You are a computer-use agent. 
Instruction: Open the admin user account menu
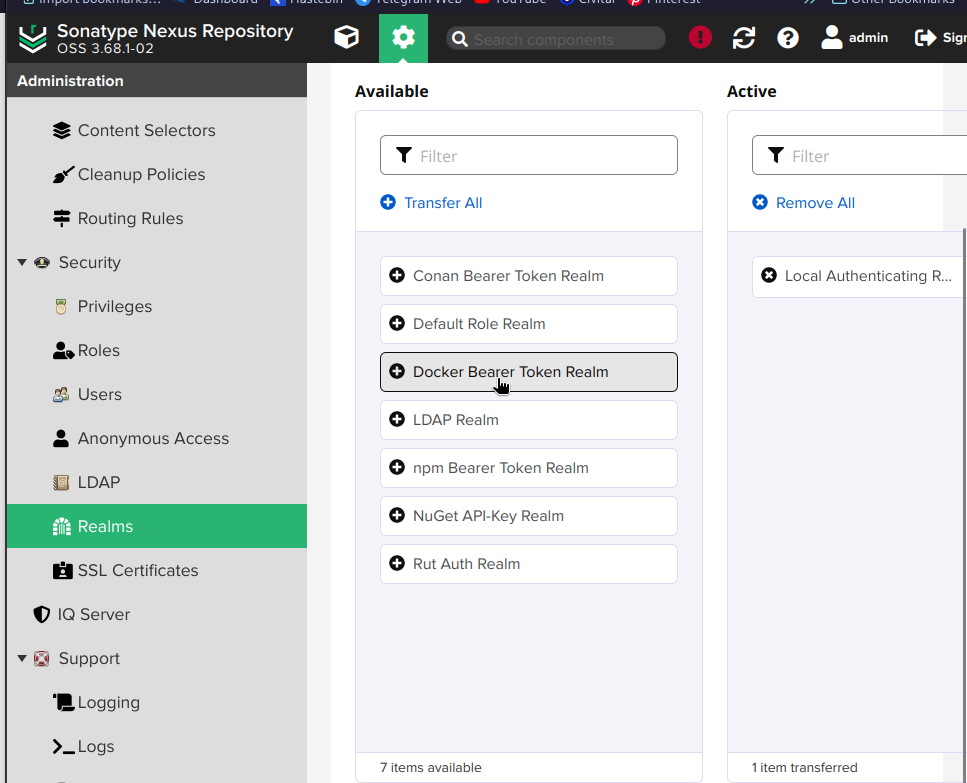[854, 38]
